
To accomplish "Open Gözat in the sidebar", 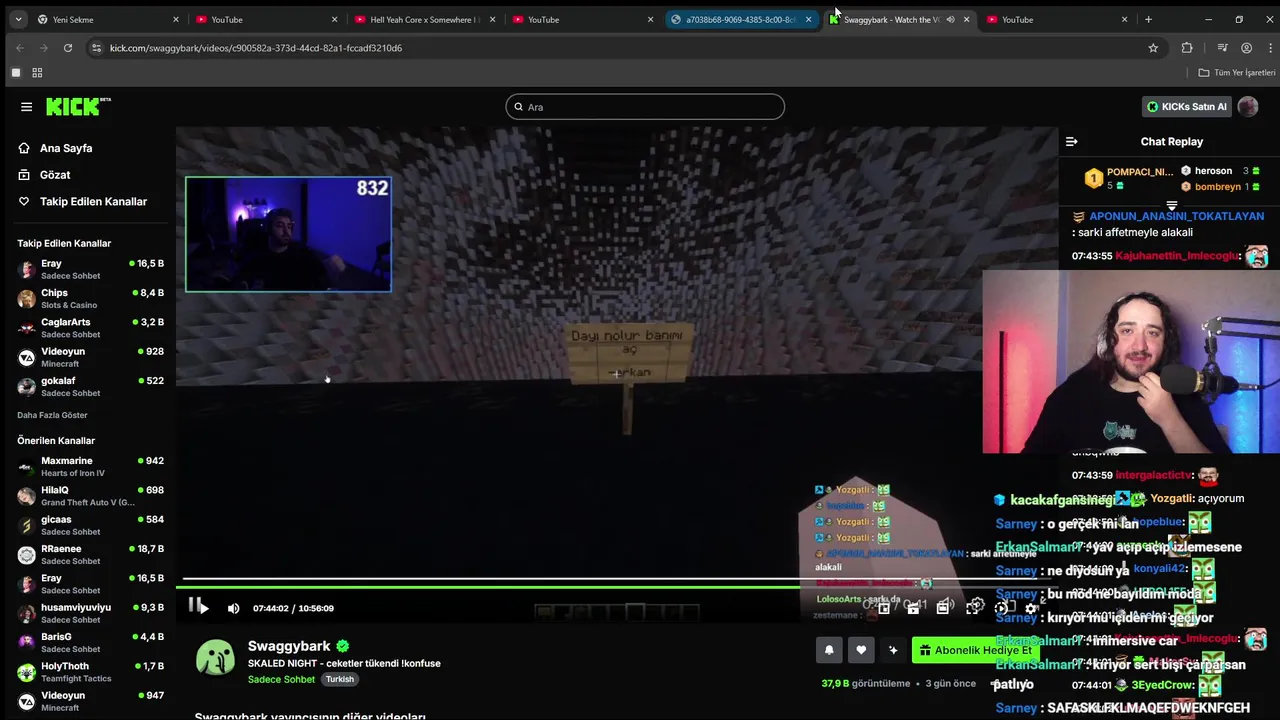I will pos(55,175).
